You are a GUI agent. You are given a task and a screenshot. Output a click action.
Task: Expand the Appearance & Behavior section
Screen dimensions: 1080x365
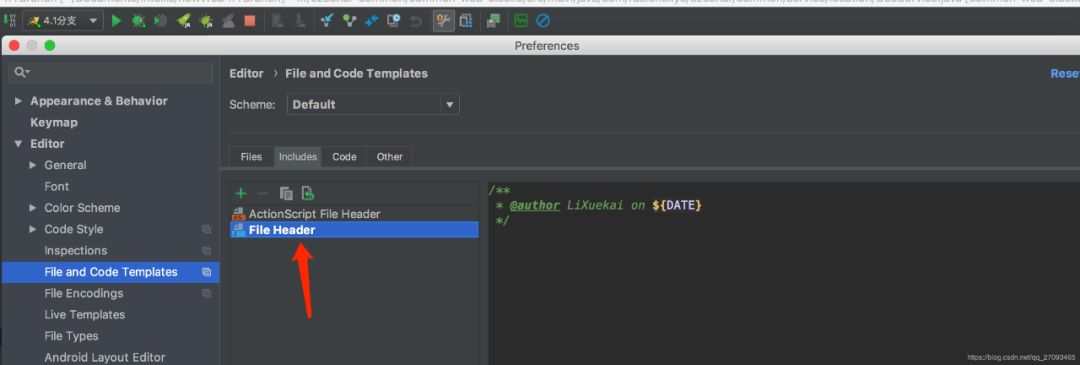19,101
